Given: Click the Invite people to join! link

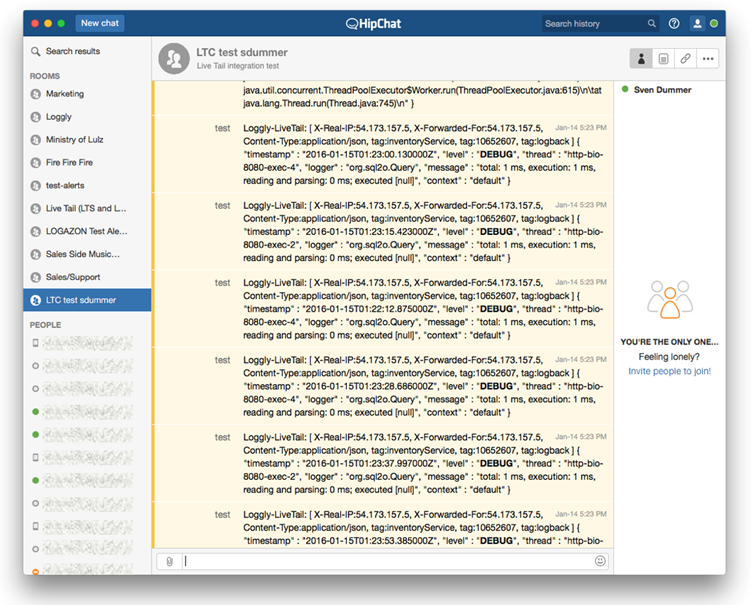Looking at the screenshot, I should (x=669, y=371).
